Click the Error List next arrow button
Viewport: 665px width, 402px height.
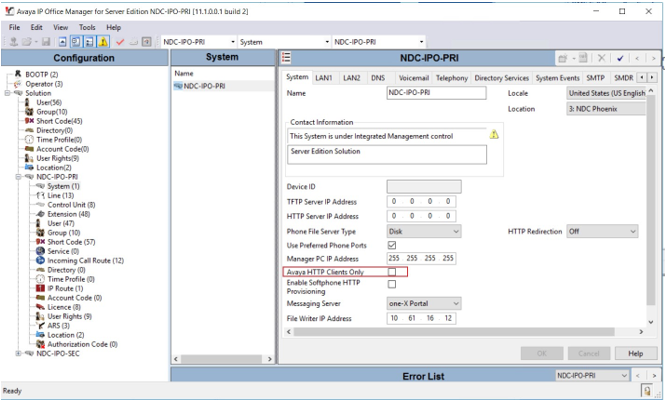tap(654, 376)
